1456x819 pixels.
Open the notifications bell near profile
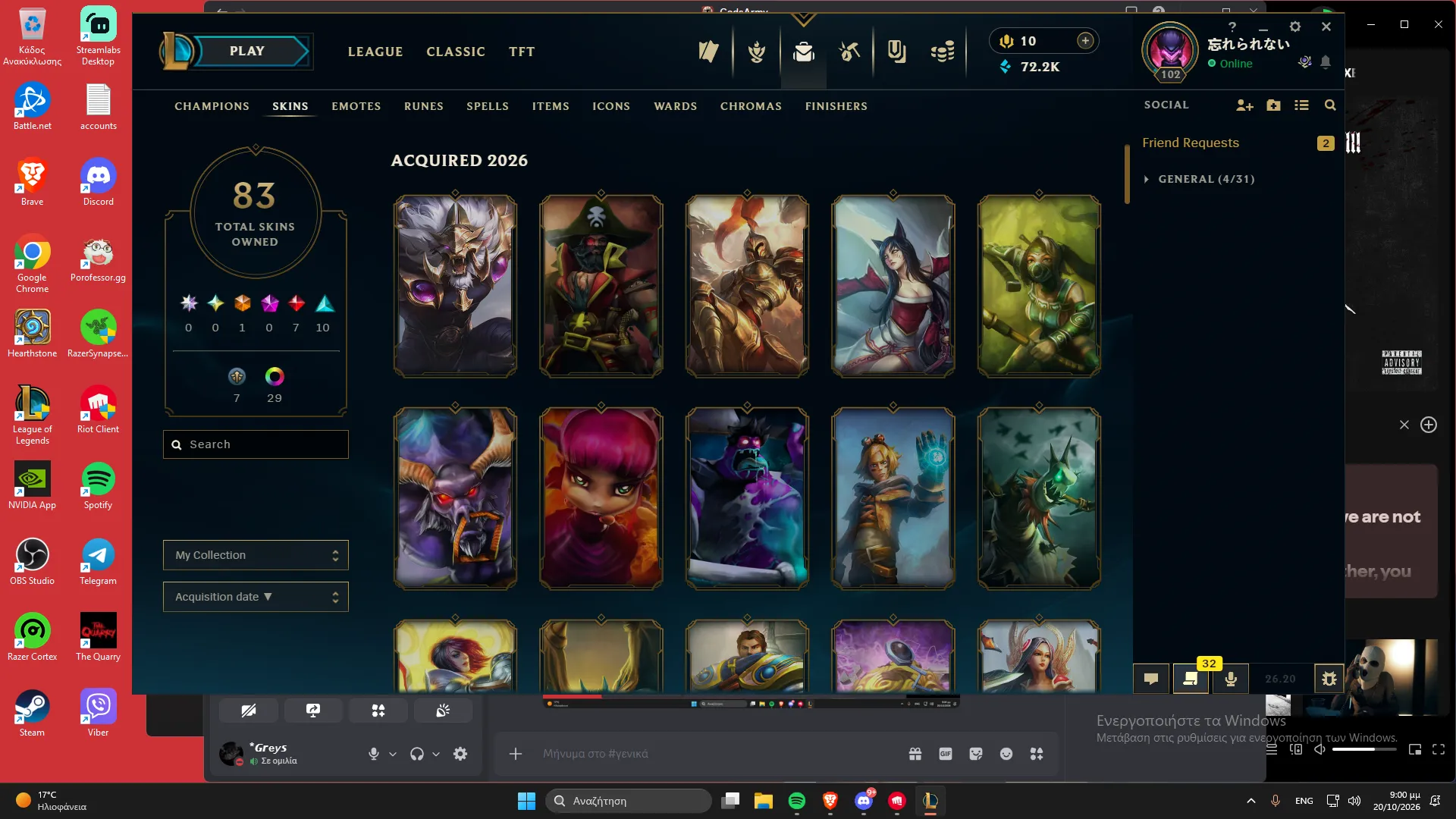[1326, 62]
